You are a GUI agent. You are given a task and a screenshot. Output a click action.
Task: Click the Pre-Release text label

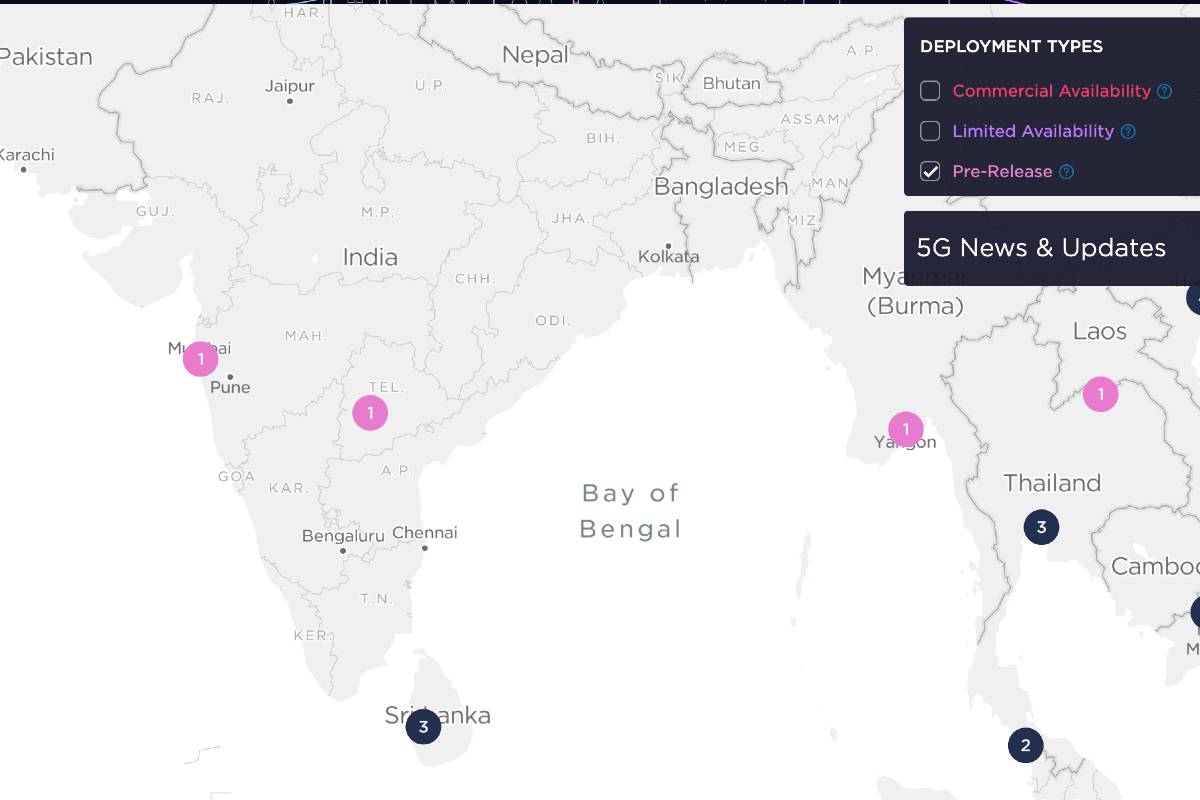(1002, 171)
